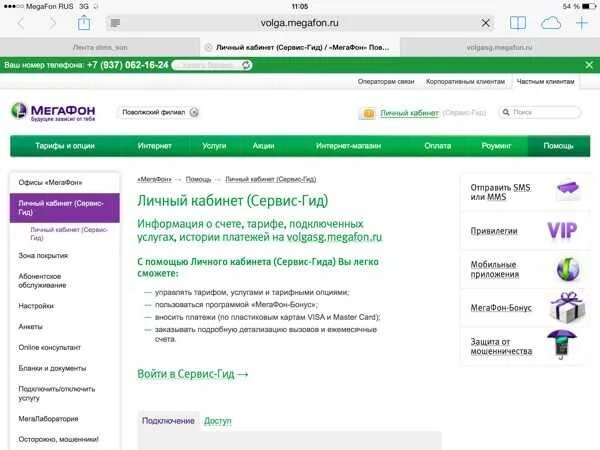
Task: Click the fraud protection umbrella icon
Action: [561, 344]
